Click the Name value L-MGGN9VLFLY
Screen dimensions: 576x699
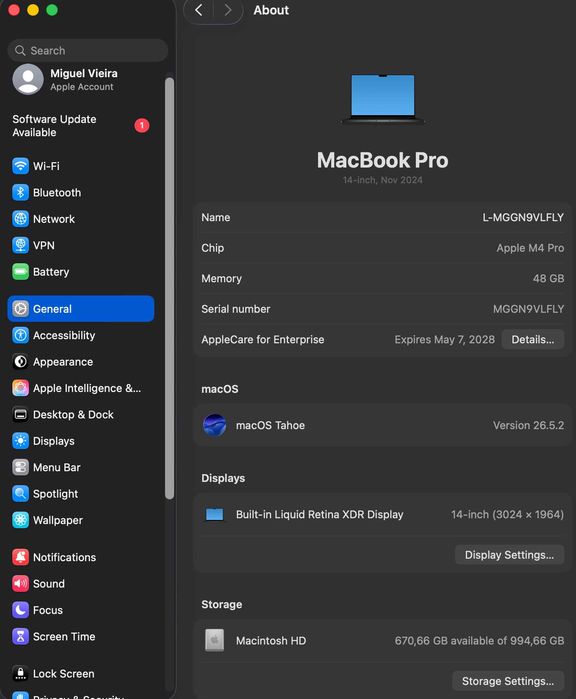(x=523, y=218)
